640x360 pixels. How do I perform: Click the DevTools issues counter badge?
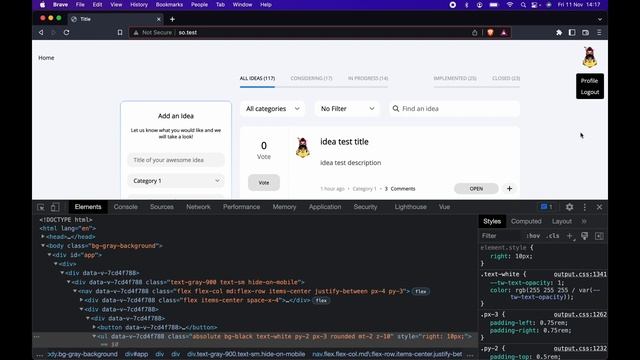pyautogui.click(x=547, y=207)
